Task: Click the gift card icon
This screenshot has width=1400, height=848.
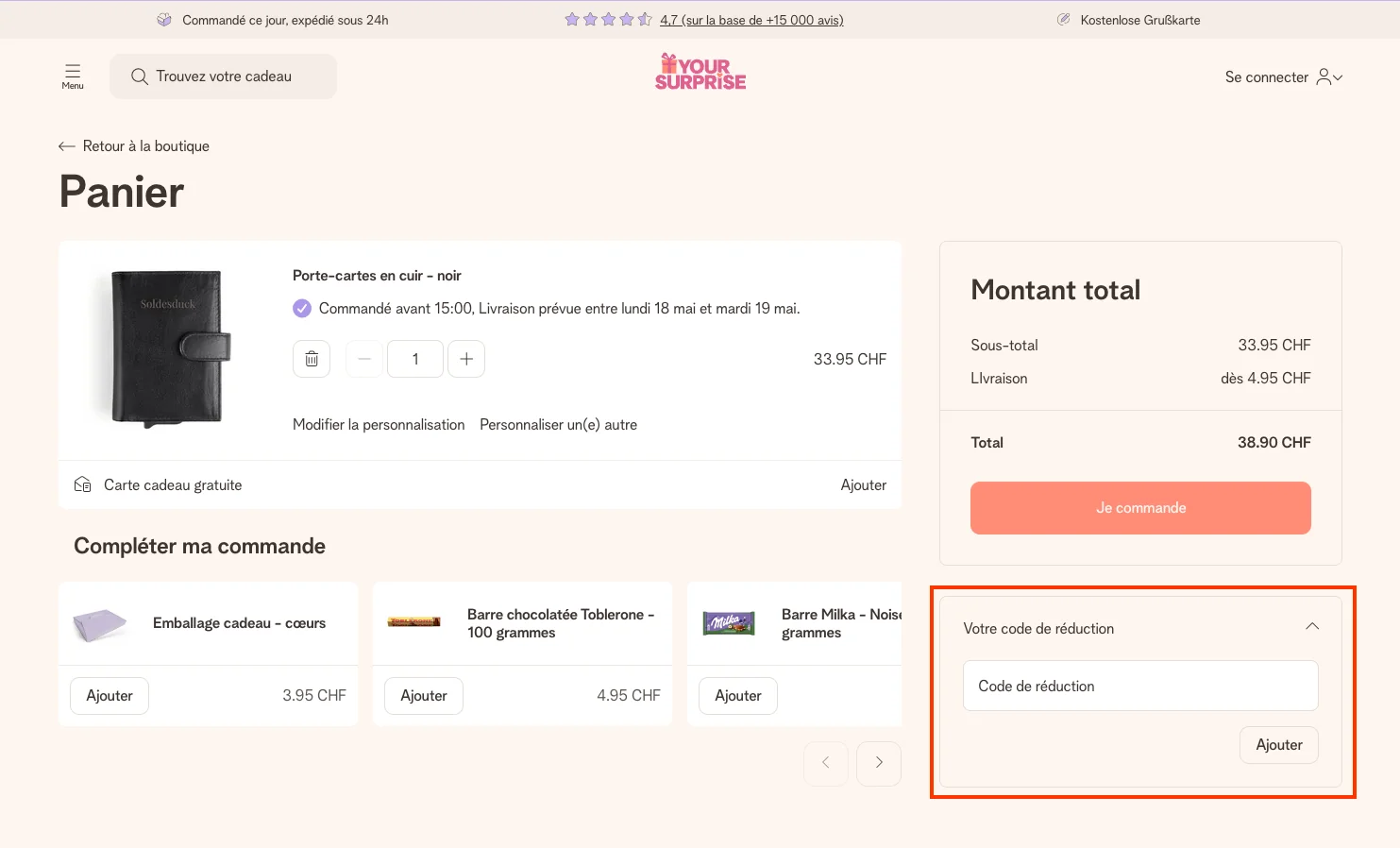Action: point(83,484)
